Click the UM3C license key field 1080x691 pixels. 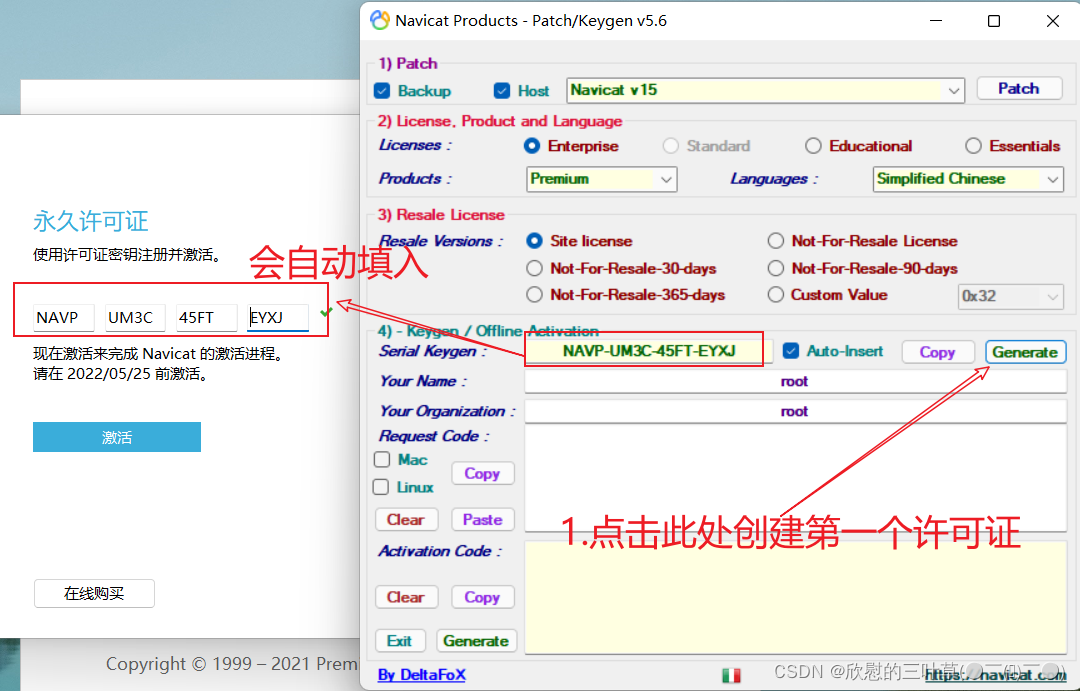pyautogui.click(x=135, y=318)
